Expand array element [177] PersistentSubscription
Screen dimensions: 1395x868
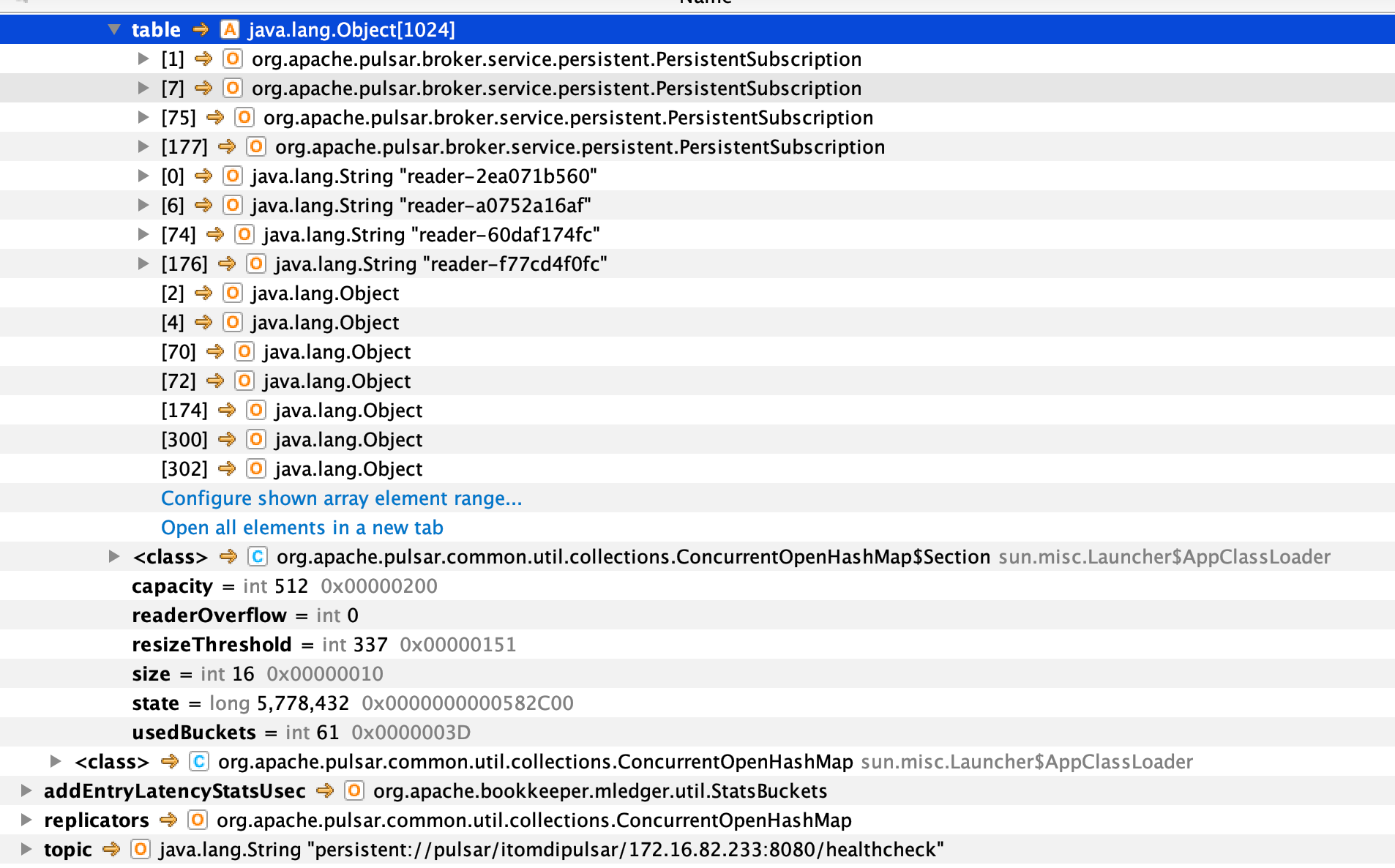[x=143, y=147]
